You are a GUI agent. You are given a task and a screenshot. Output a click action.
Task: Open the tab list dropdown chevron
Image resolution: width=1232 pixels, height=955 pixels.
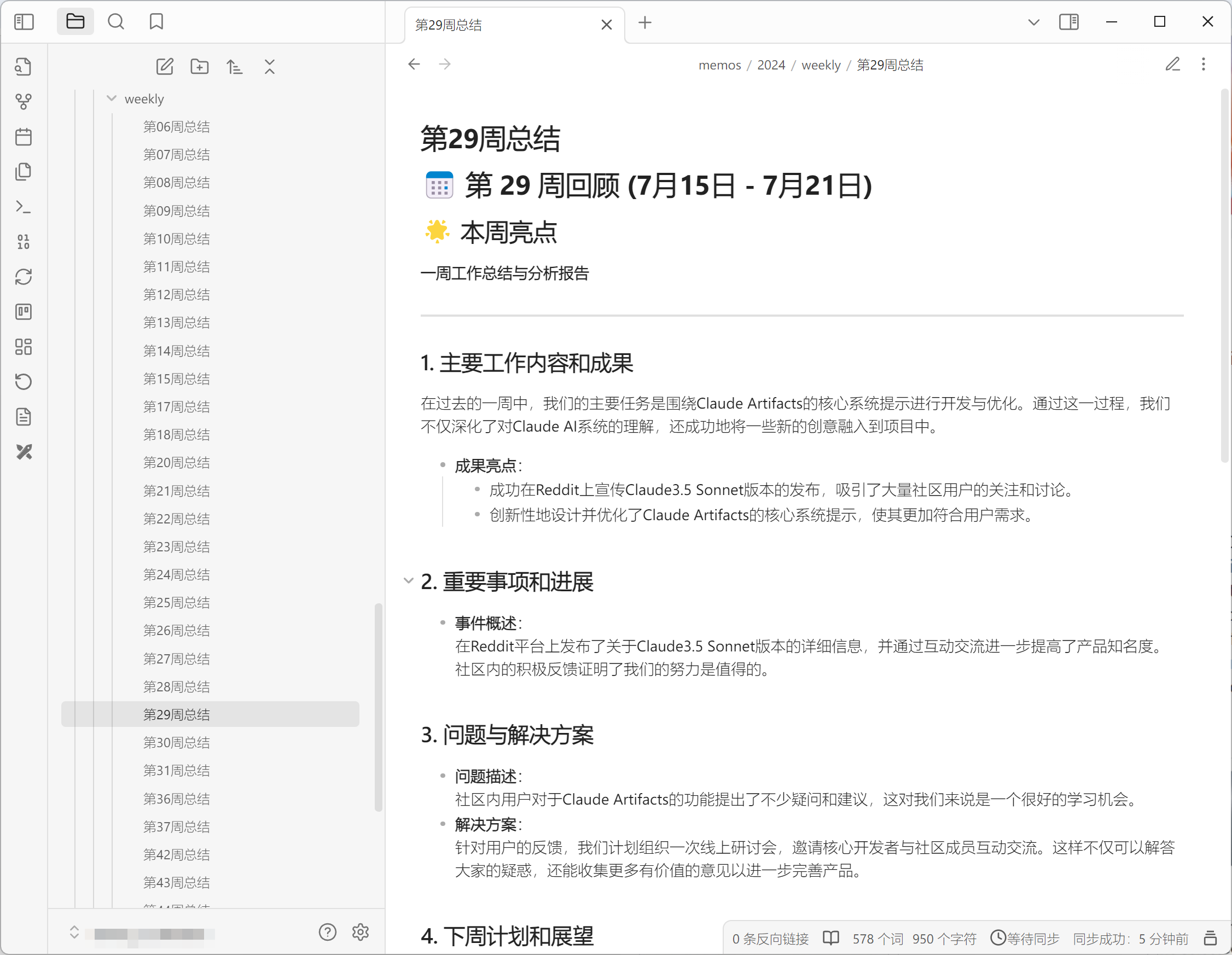point(1033,22)
